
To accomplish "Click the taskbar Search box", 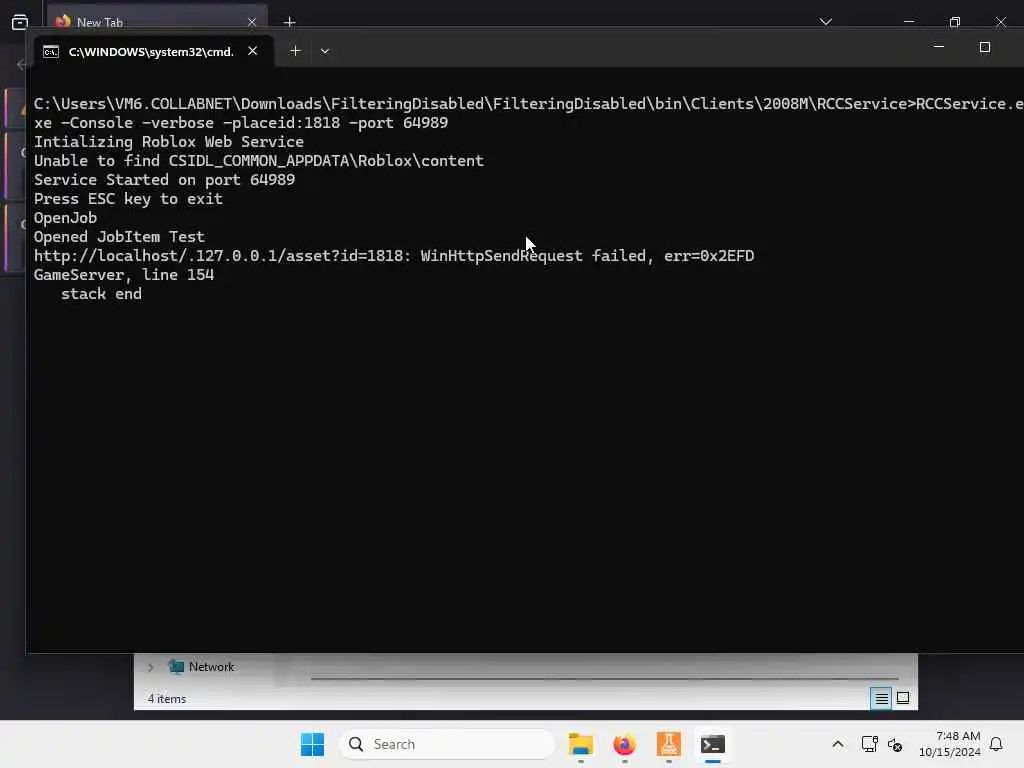I will pos(447,744).
